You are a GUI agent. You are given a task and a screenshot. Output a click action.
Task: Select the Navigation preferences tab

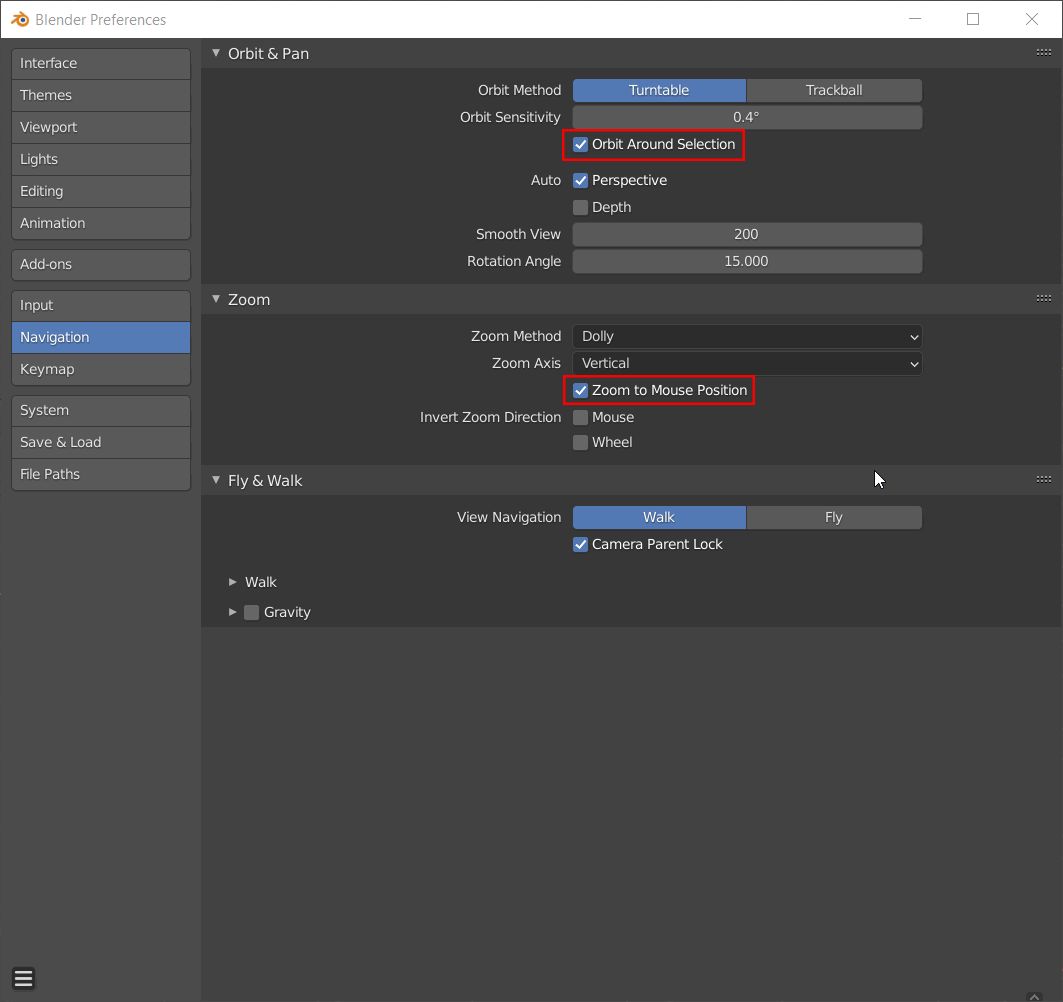pos(101,337)
